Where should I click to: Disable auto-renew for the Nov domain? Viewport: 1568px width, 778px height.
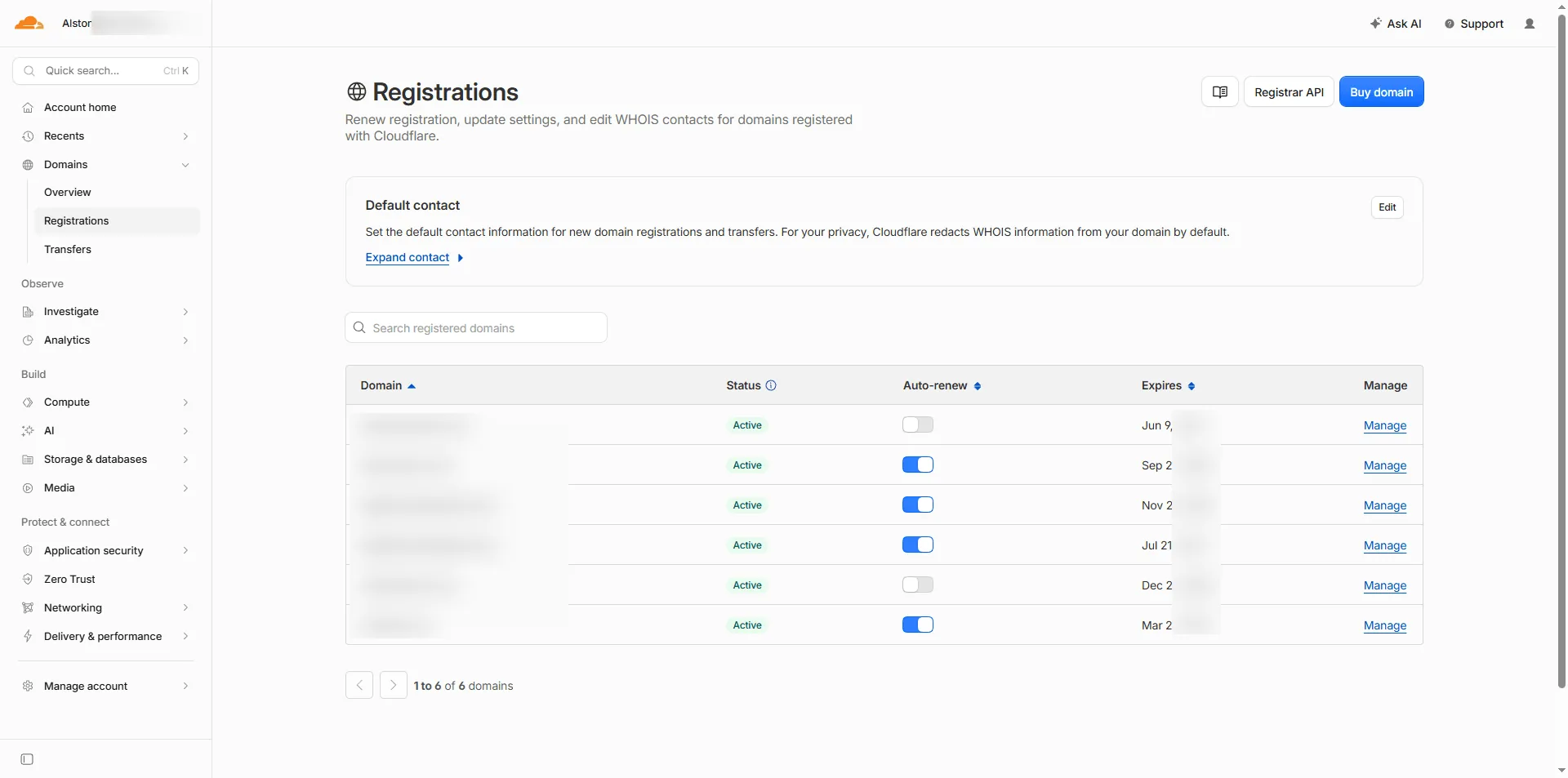918,505
